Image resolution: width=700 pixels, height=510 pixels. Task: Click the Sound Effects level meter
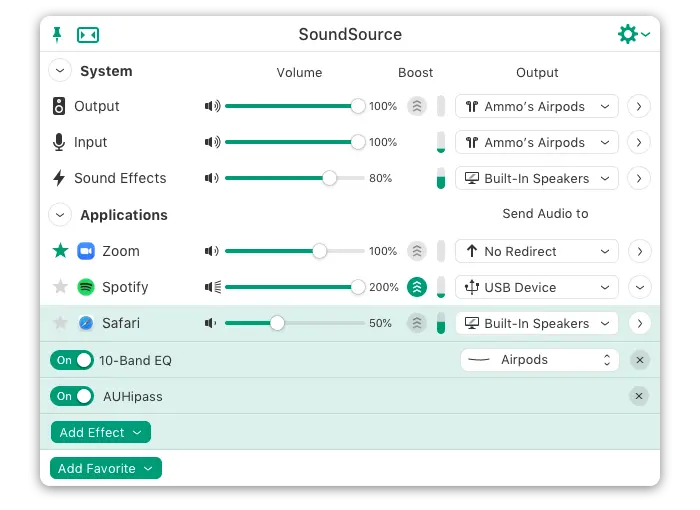pos(441,178)
